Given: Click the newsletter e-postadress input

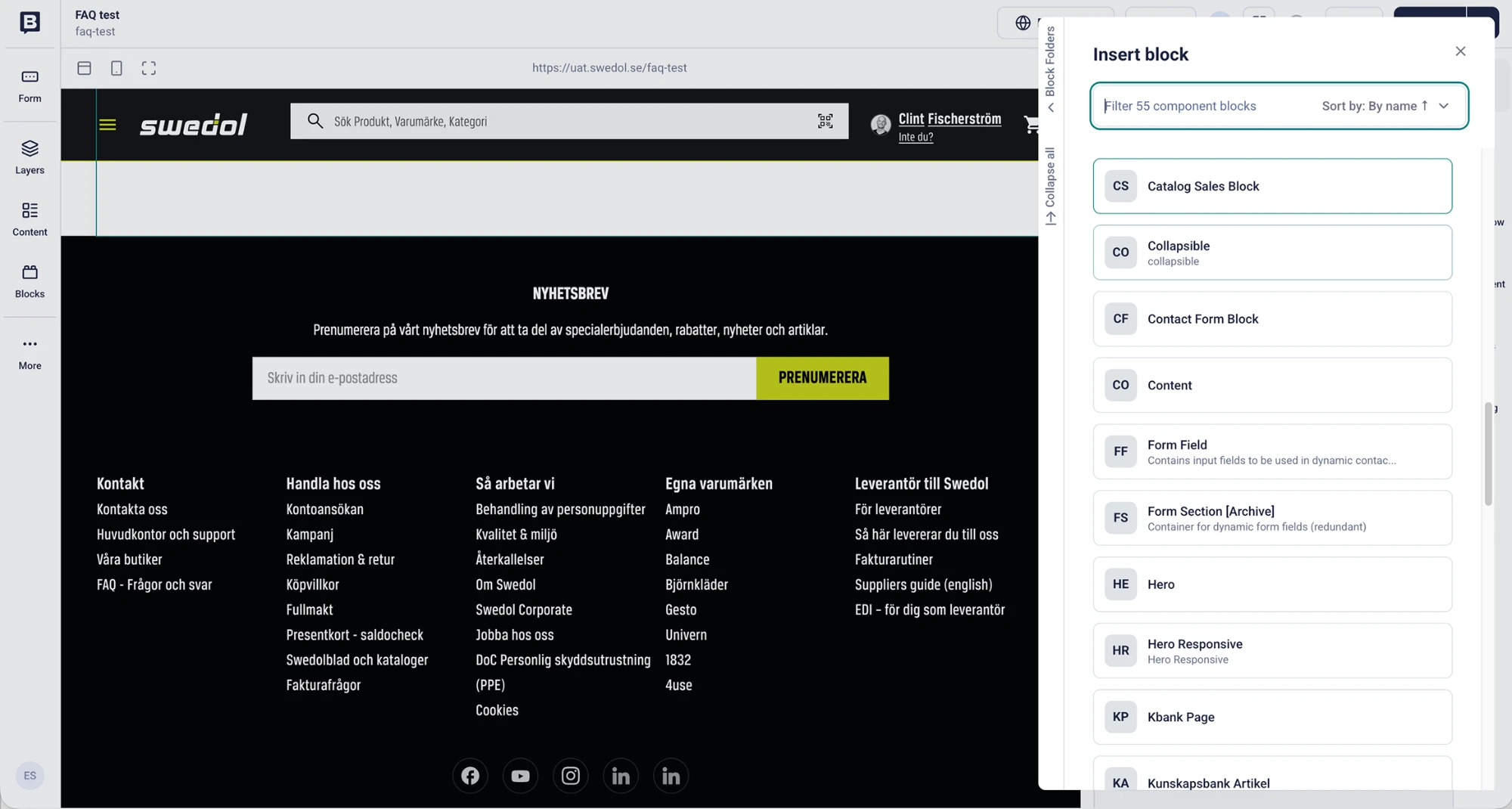Looking at the screenshot, I should (504, 378).
